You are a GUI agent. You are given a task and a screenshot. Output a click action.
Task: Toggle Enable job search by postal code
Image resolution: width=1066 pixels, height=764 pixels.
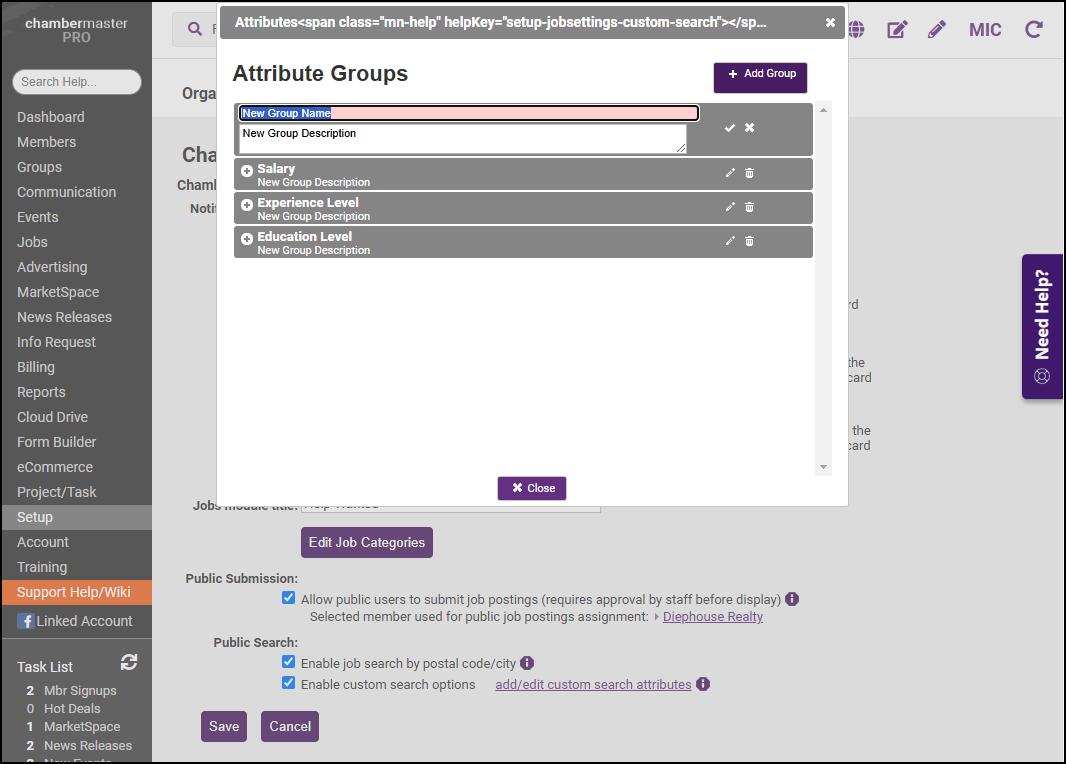(x=289, y=662)
